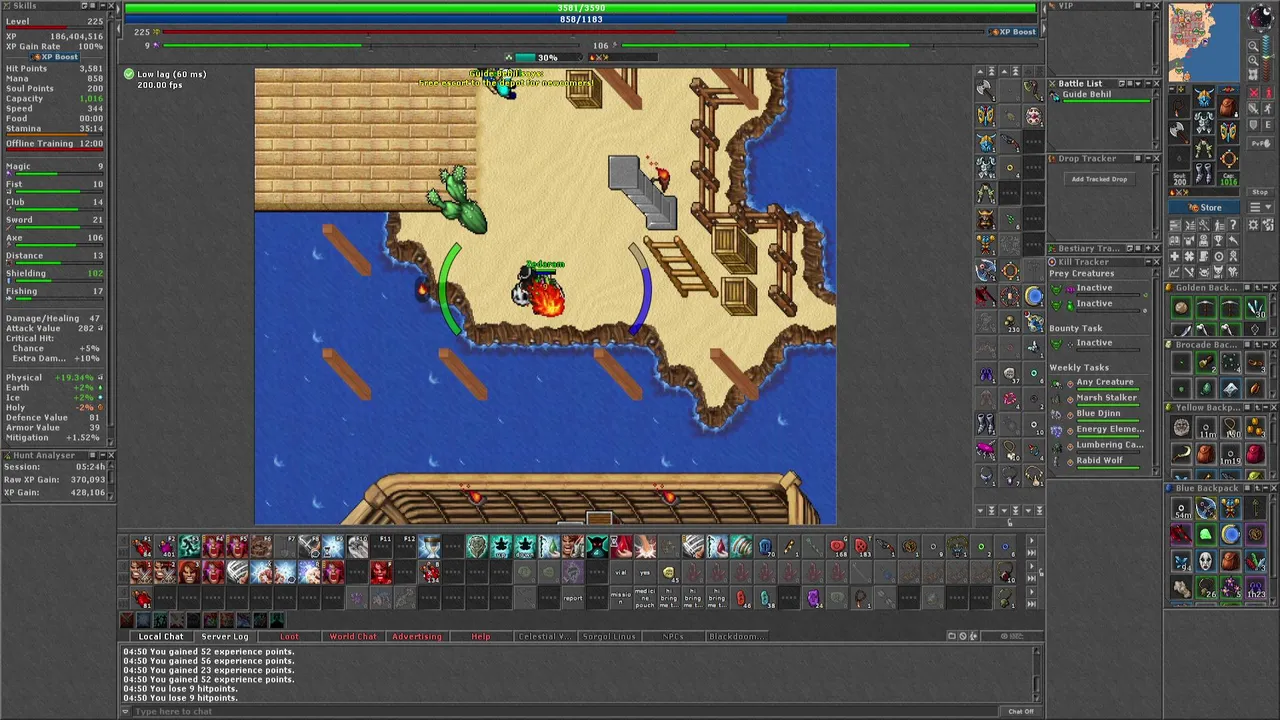The height and width of the screenshot is (720, 1280).
Task: Toggle the Chat Off button
Action: pyautogui.click(x=1021, y=711)
